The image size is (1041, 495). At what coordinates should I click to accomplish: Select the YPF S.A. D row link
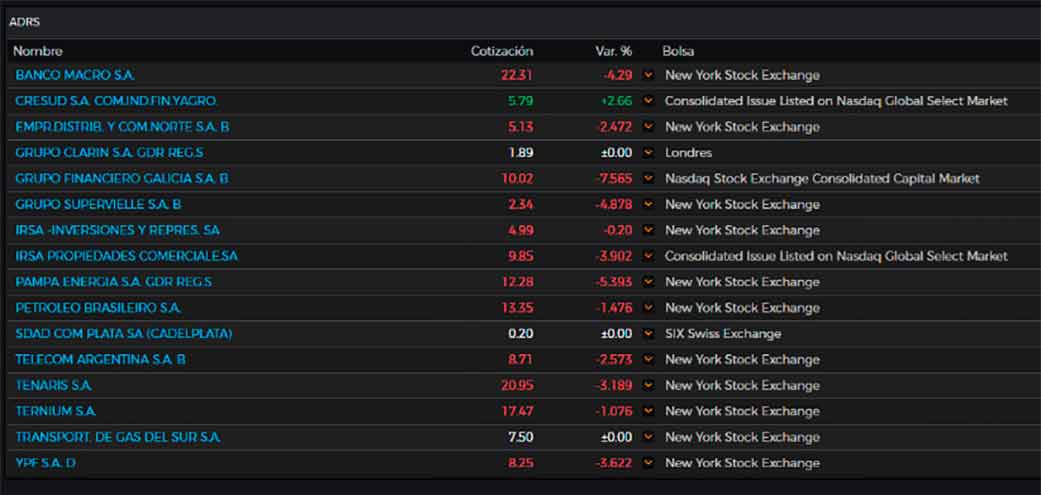(46, 463)
